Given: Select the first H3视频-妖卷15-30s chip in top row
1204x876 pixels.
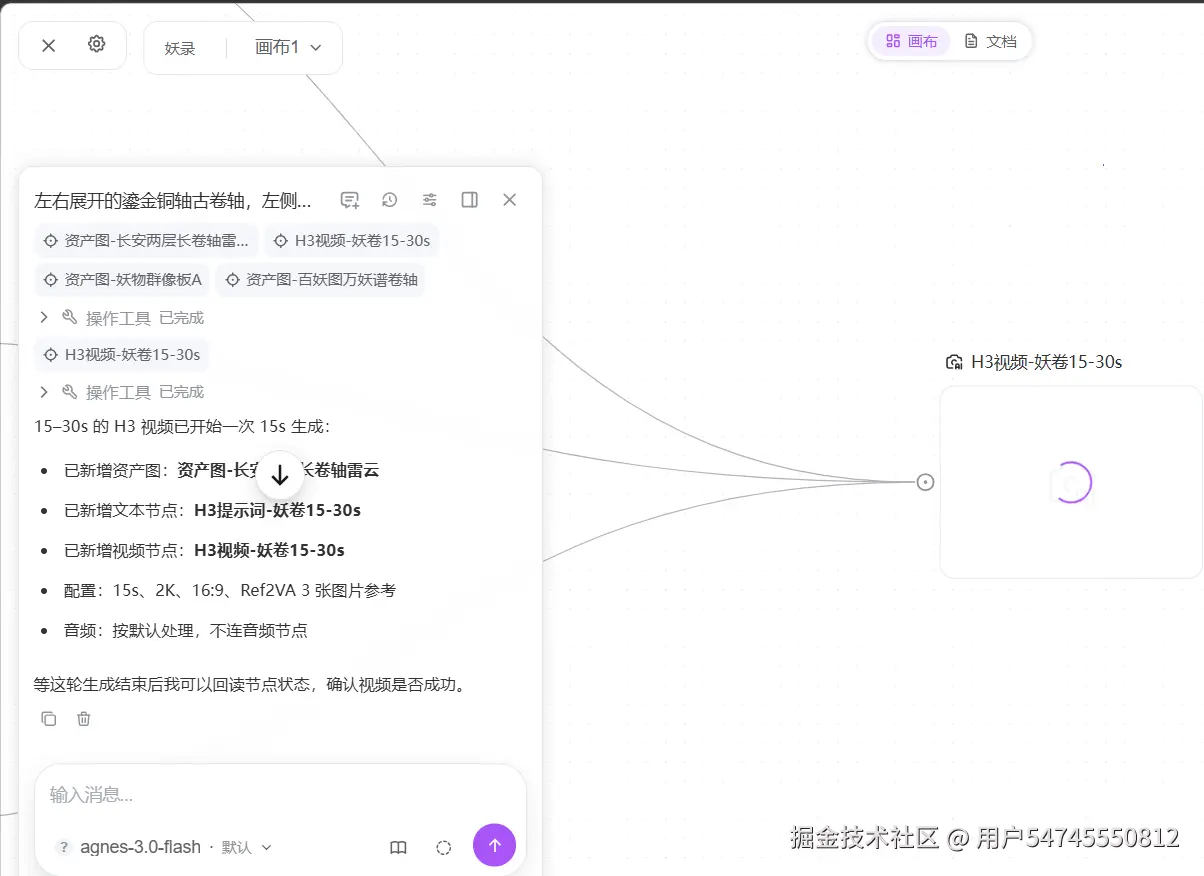Looking at the screenshot, I should [x=352, y=241].
